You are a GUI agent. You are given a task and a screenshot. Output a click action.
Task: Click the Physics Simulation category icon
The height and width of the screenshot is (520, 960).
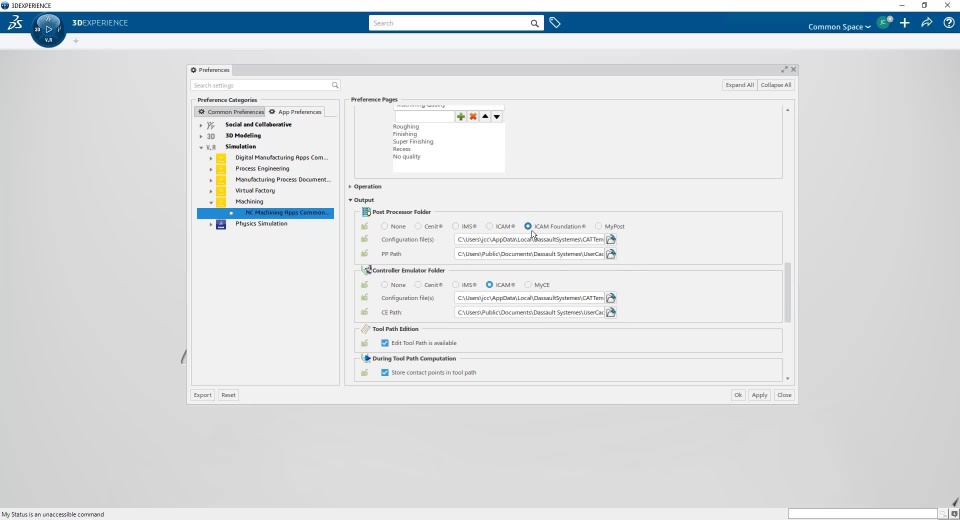point(221,224)
